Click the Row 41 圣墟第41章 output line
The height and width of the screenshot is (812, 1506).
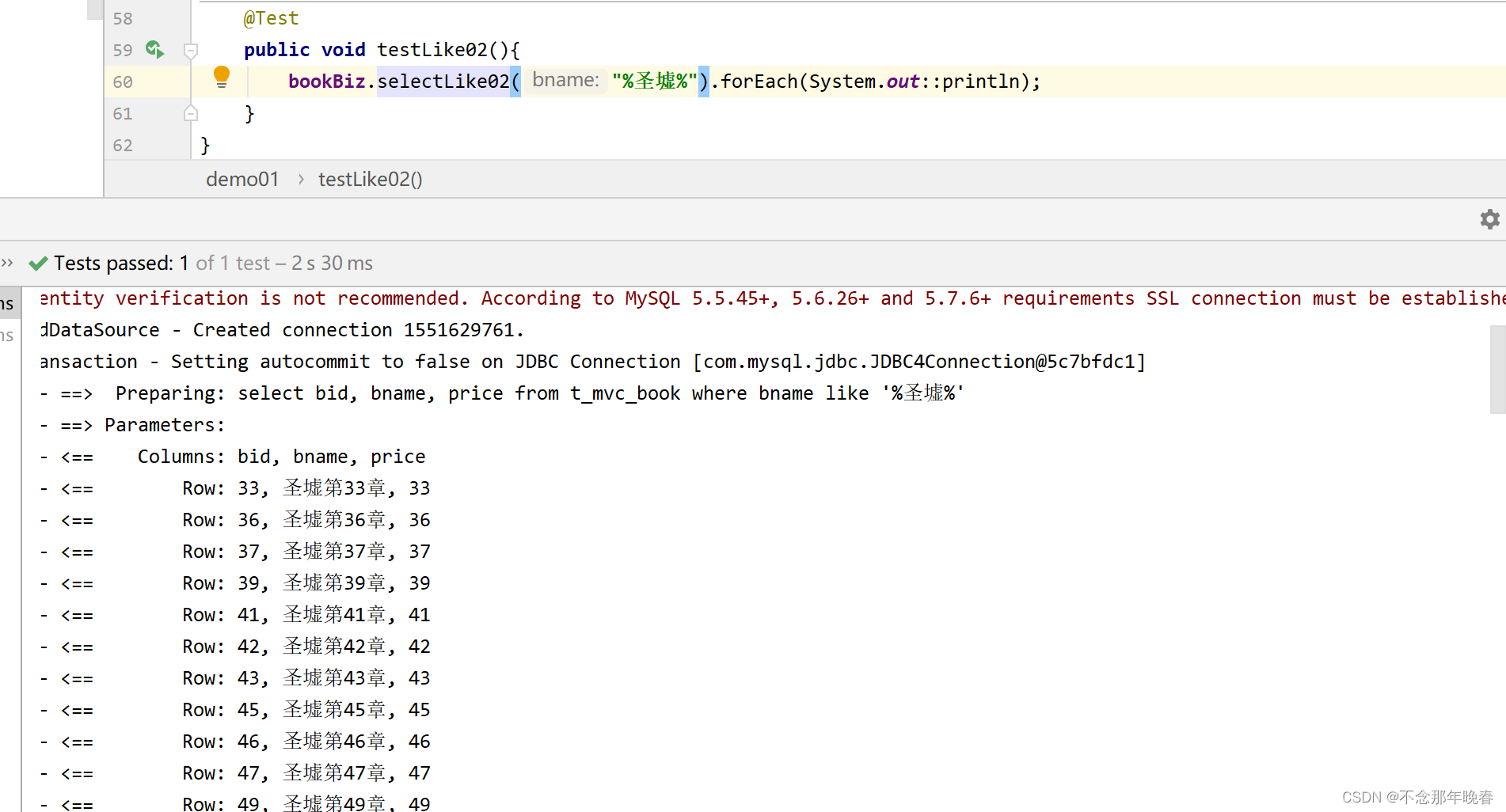coord(235,615)
